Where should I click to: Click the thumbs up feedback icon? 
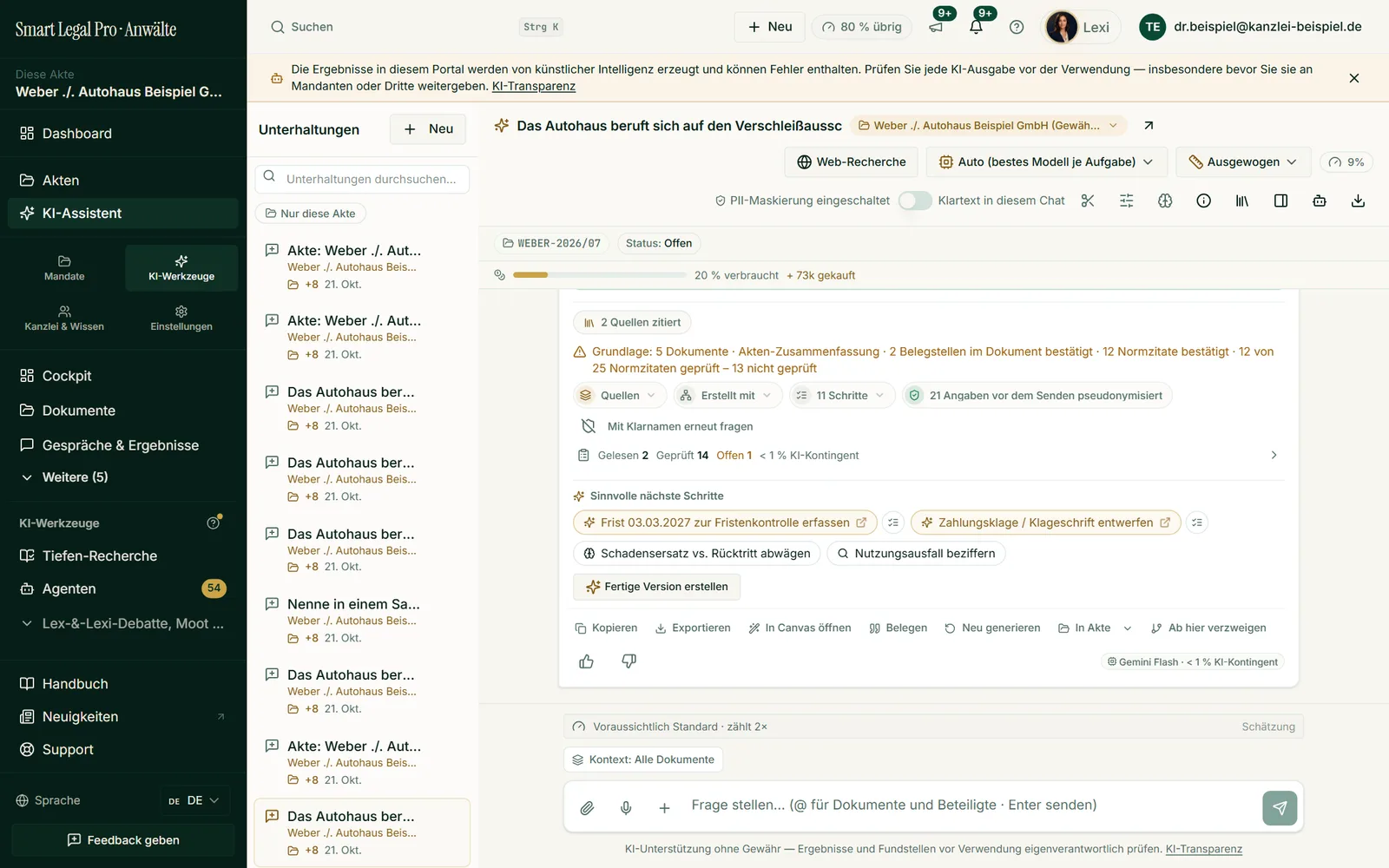[x=587, y=661]
